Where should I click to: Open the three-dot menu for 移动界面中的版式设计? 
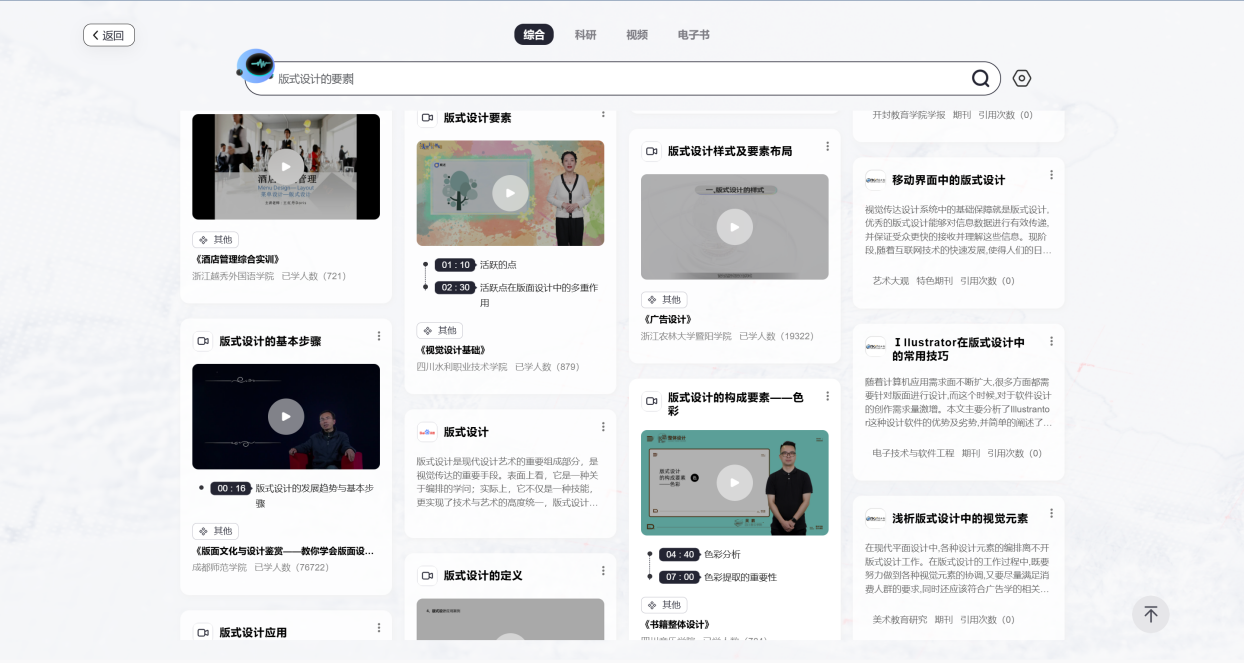tap(1051, 175)
